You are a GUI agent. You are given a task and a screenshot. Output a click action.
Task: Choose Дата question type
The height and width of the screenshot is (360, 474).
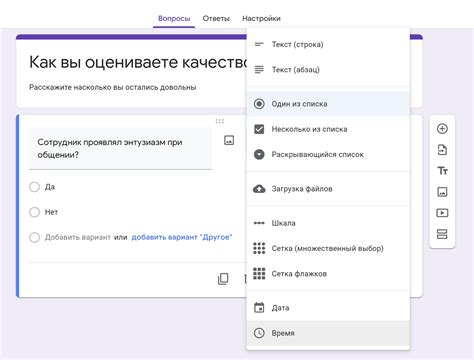tap(328, 308)
